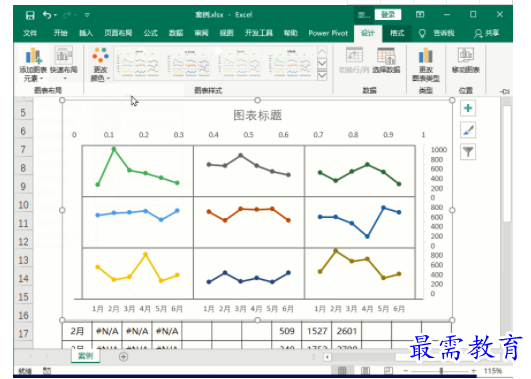Select row header 10
Viewport: 531px width, 379px height.
[x=23, y=205]
